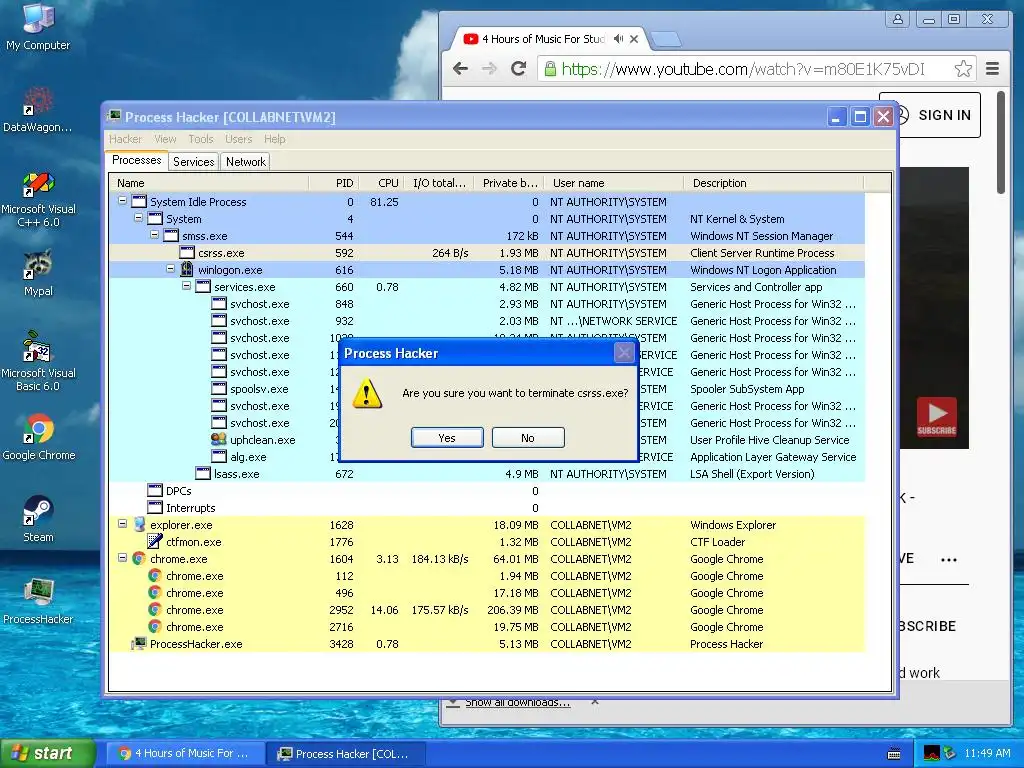Sort processes by the Name column header
Screen dimensions: 1024x768
pos(209,183)
